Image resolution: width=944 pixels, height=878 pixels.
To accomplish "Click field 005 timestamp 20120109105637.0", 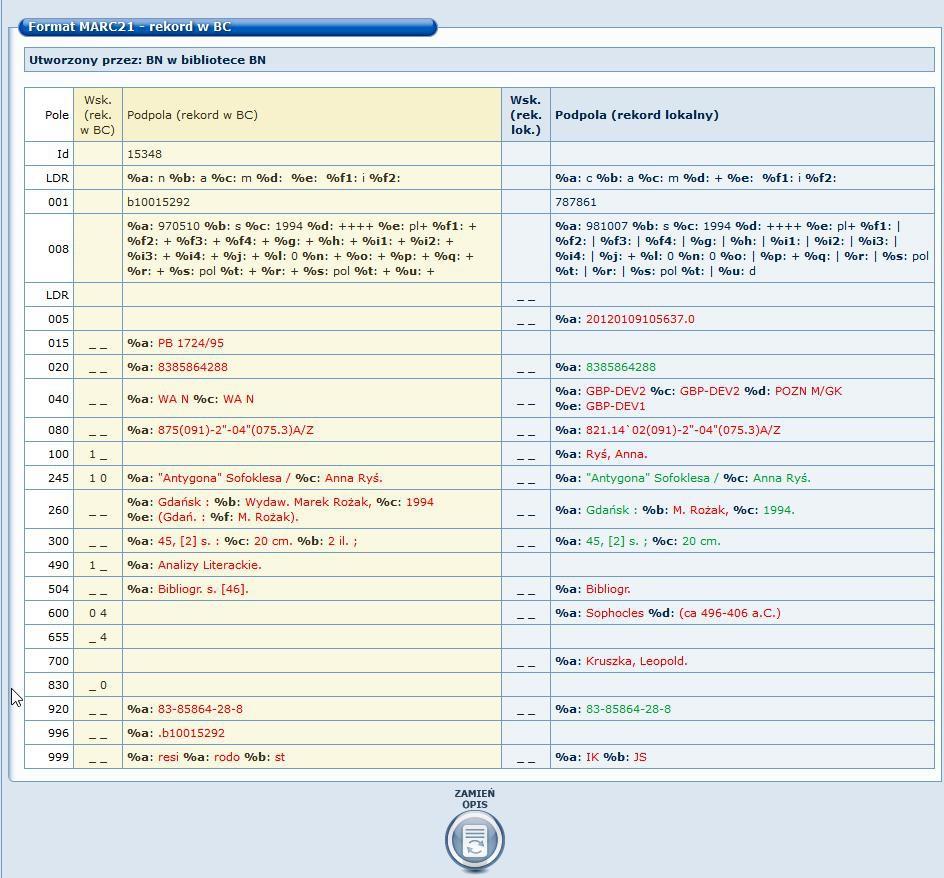I will 640,319.
